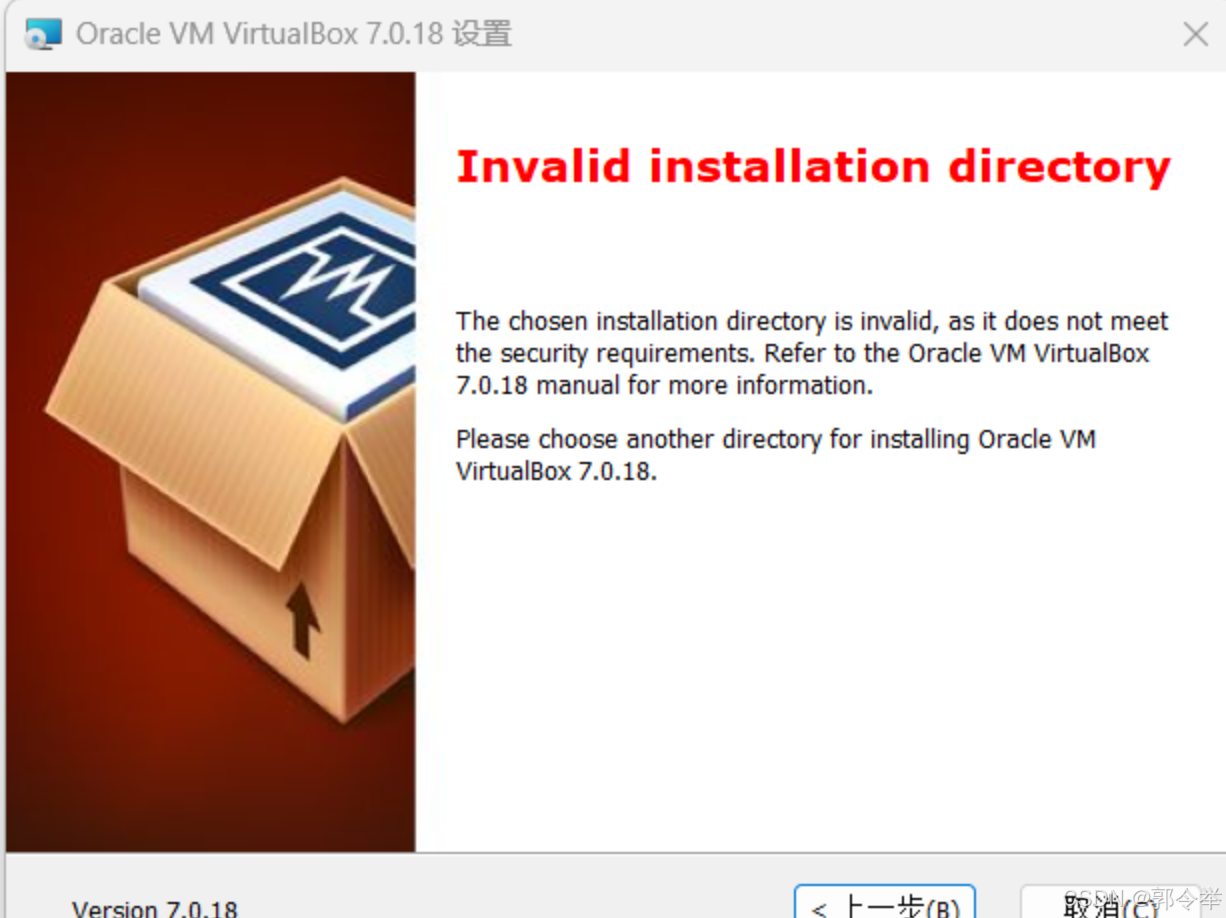The width and height of the screenshot is (1226, 918).
Task: Click the Please choose another directory paragraph
Action: [x=776, y=455]
